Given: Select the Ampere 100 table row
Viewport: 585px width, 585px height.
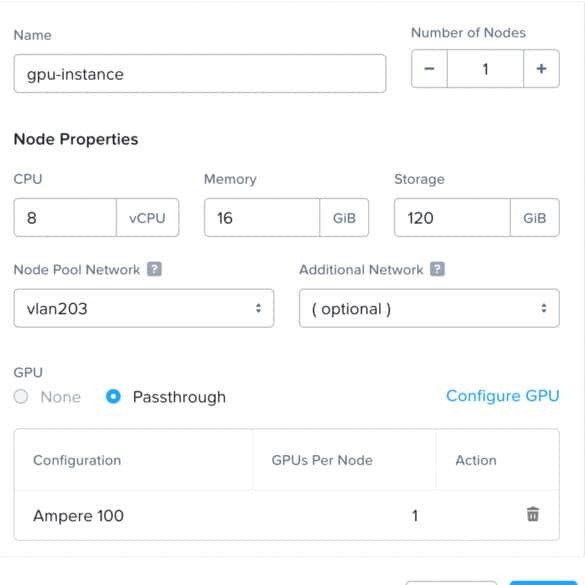Looking at the screenshot, I should 287,515.
